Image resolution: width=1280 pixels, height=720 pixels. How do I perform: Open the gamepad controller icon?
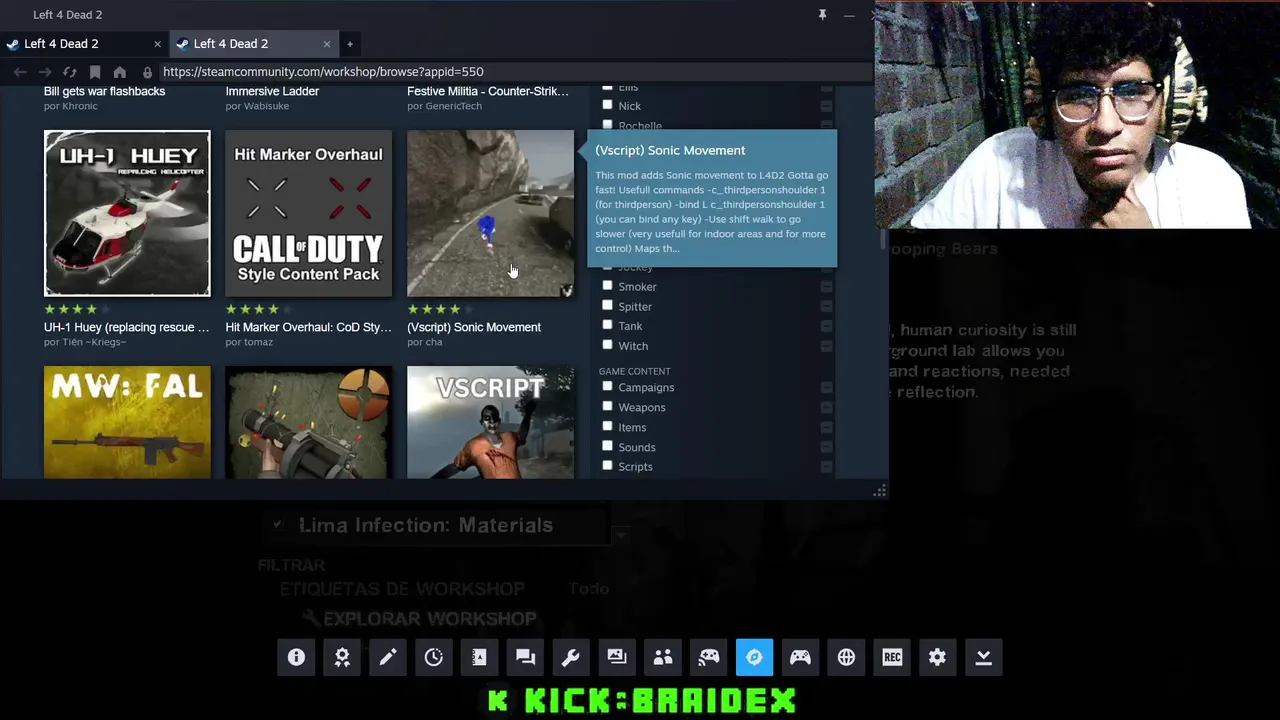click(800, 657)
